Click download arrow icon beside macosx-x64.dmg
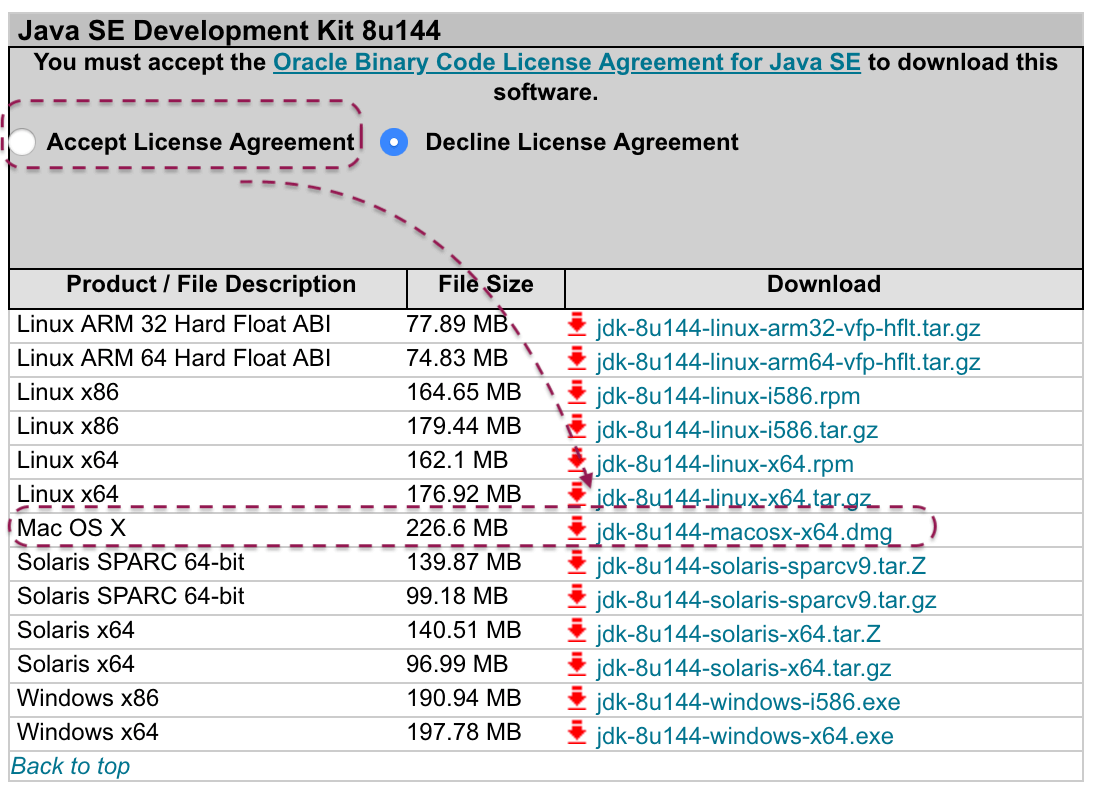The height and width of the screenshot is (788, 1096). (x=577, y=529)
